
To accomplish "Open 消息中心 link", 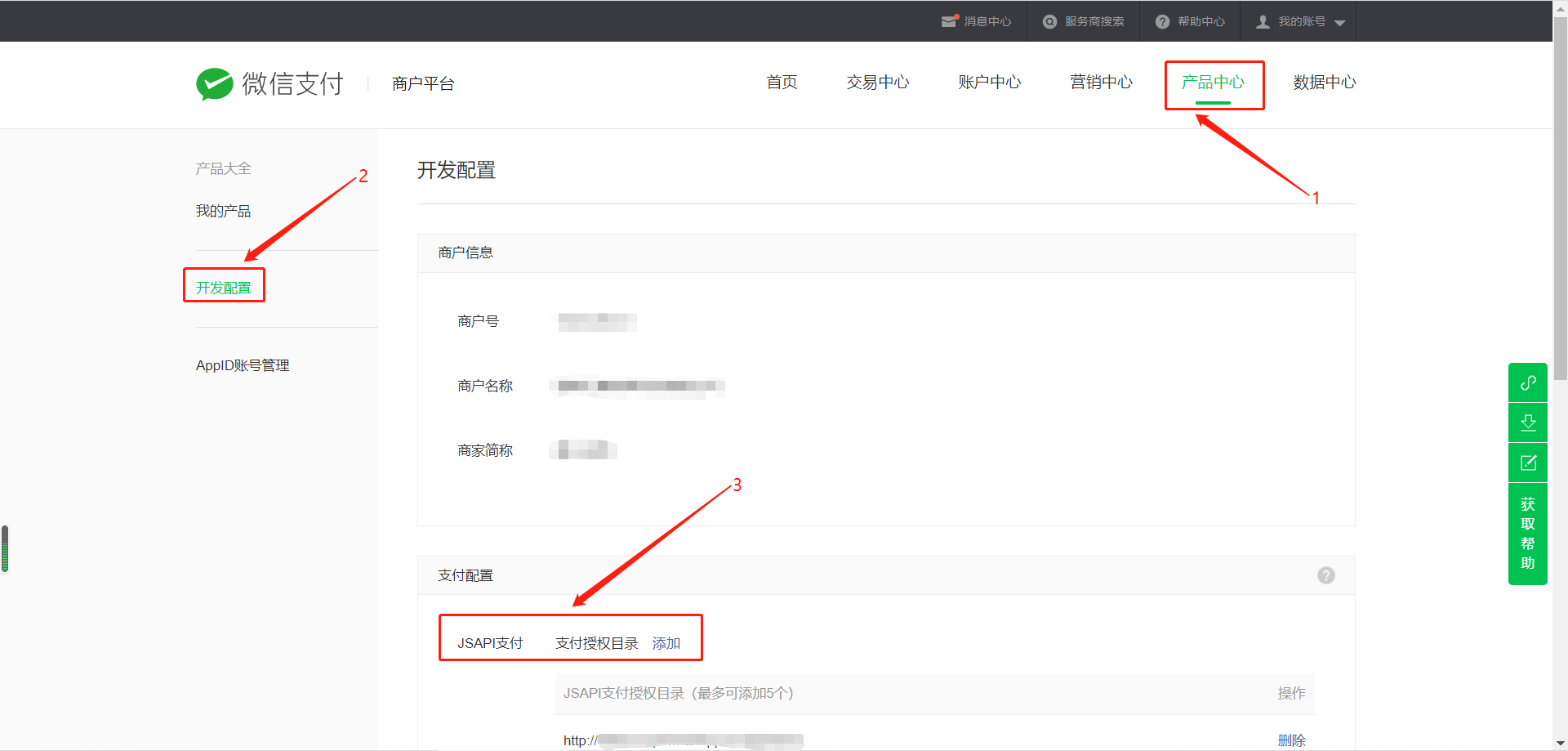I will (987, 22).
